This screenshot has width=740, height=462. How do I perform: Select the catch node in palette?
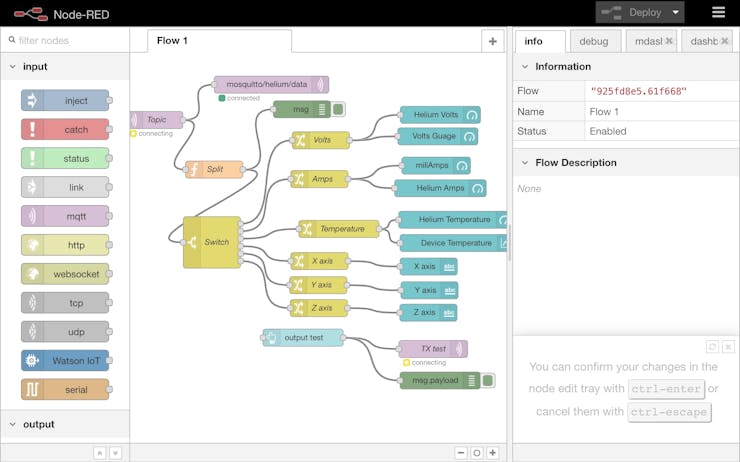(x=65, y=129)
